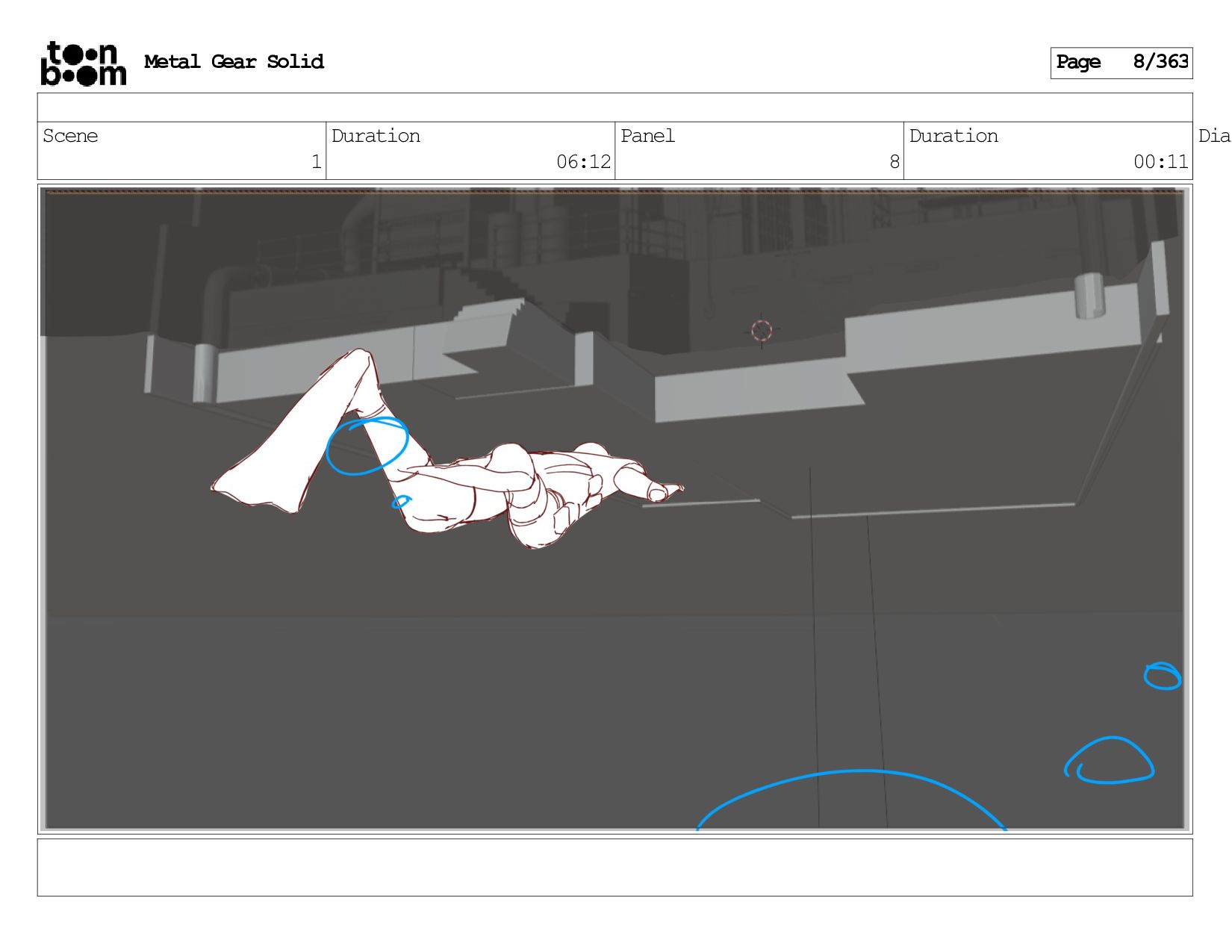Image resolution: width=1232 pixels, height=952 pixels.
Task: Click the scene duration value '06:12'
Action: 583,162
